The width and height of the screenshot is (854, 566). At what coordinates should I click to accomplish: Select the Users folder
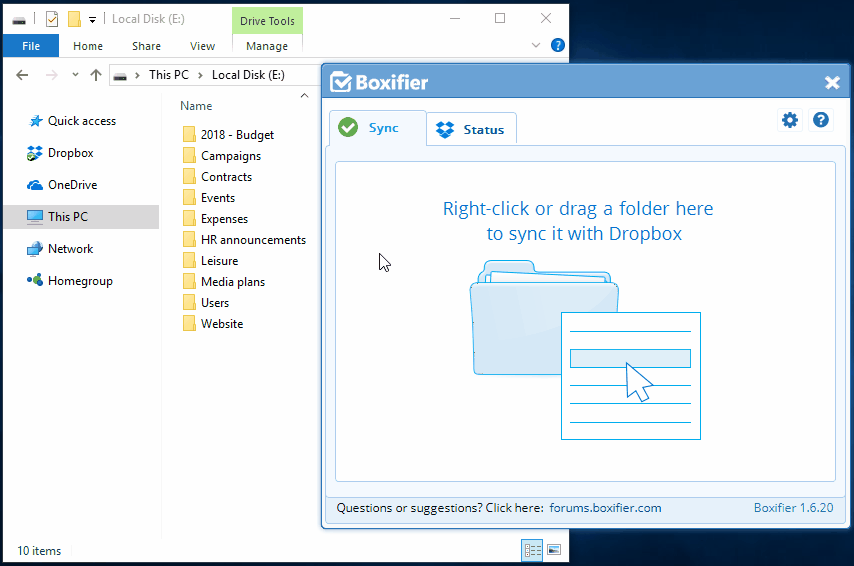(x=215, y=303)
